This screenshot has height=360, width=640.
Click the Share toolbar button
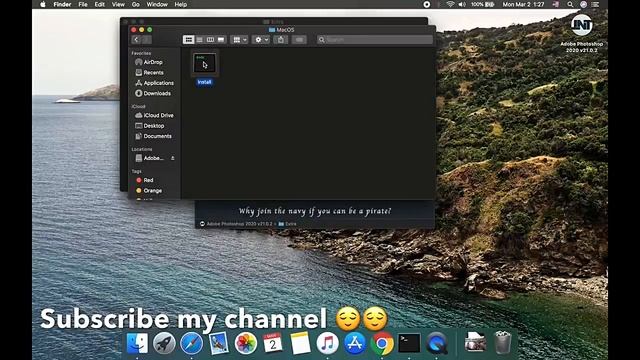click(x=281, y=40)
